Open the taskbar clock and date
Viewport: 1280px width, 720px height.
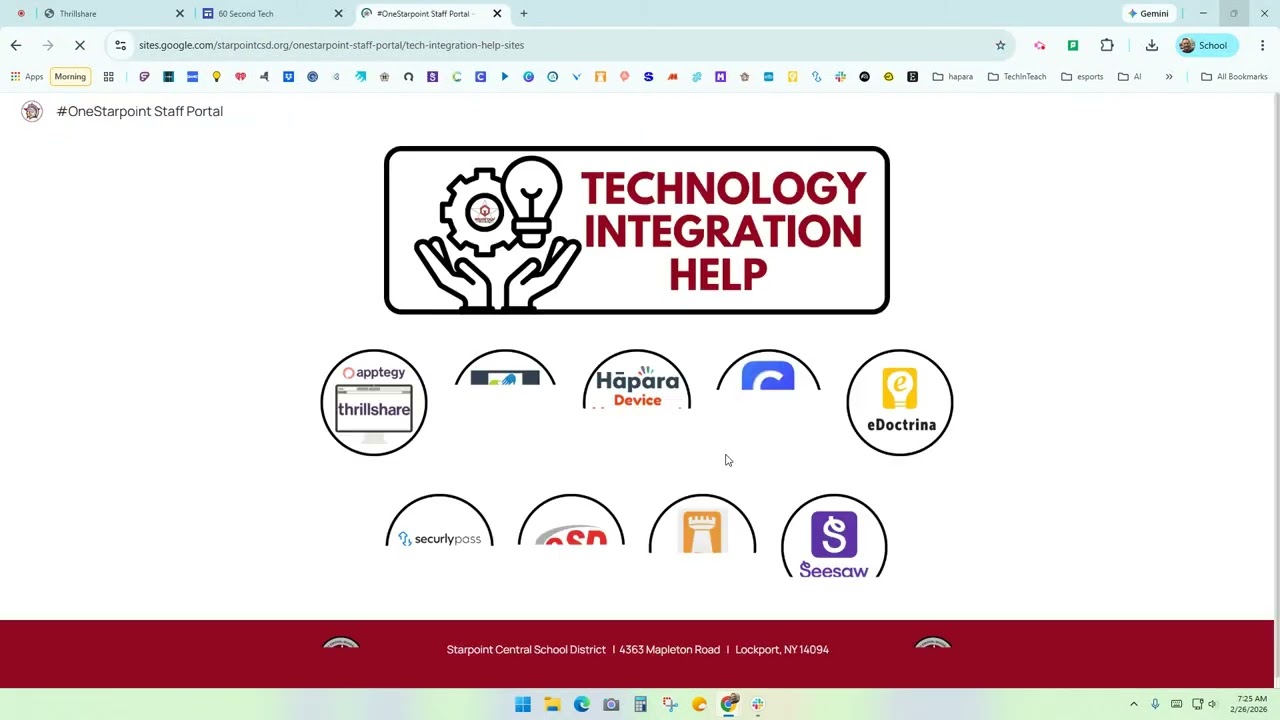(x=1251, y=704)
